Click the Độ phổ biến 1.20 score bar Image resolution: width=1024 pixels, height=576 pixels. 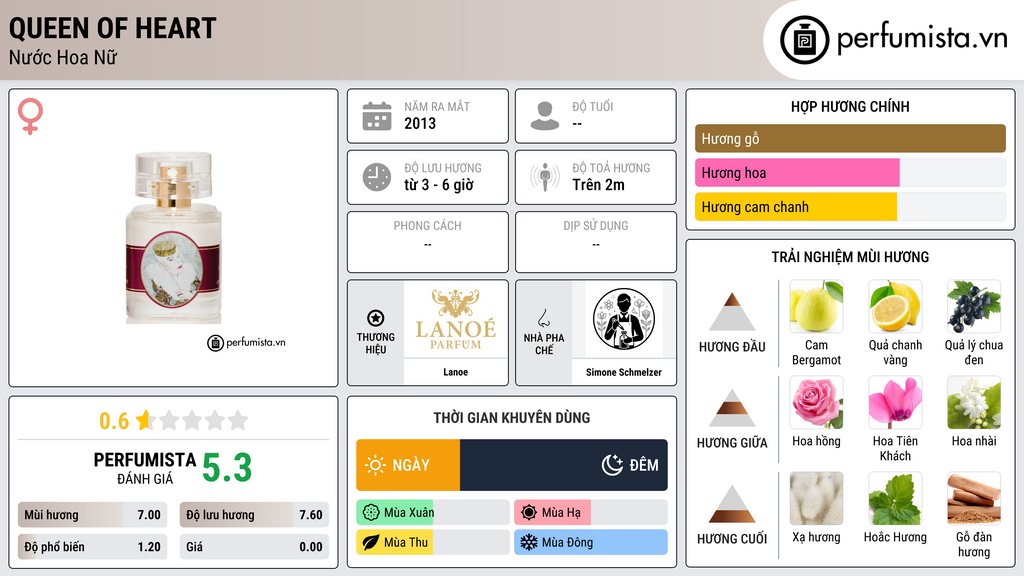coord(92,547)
